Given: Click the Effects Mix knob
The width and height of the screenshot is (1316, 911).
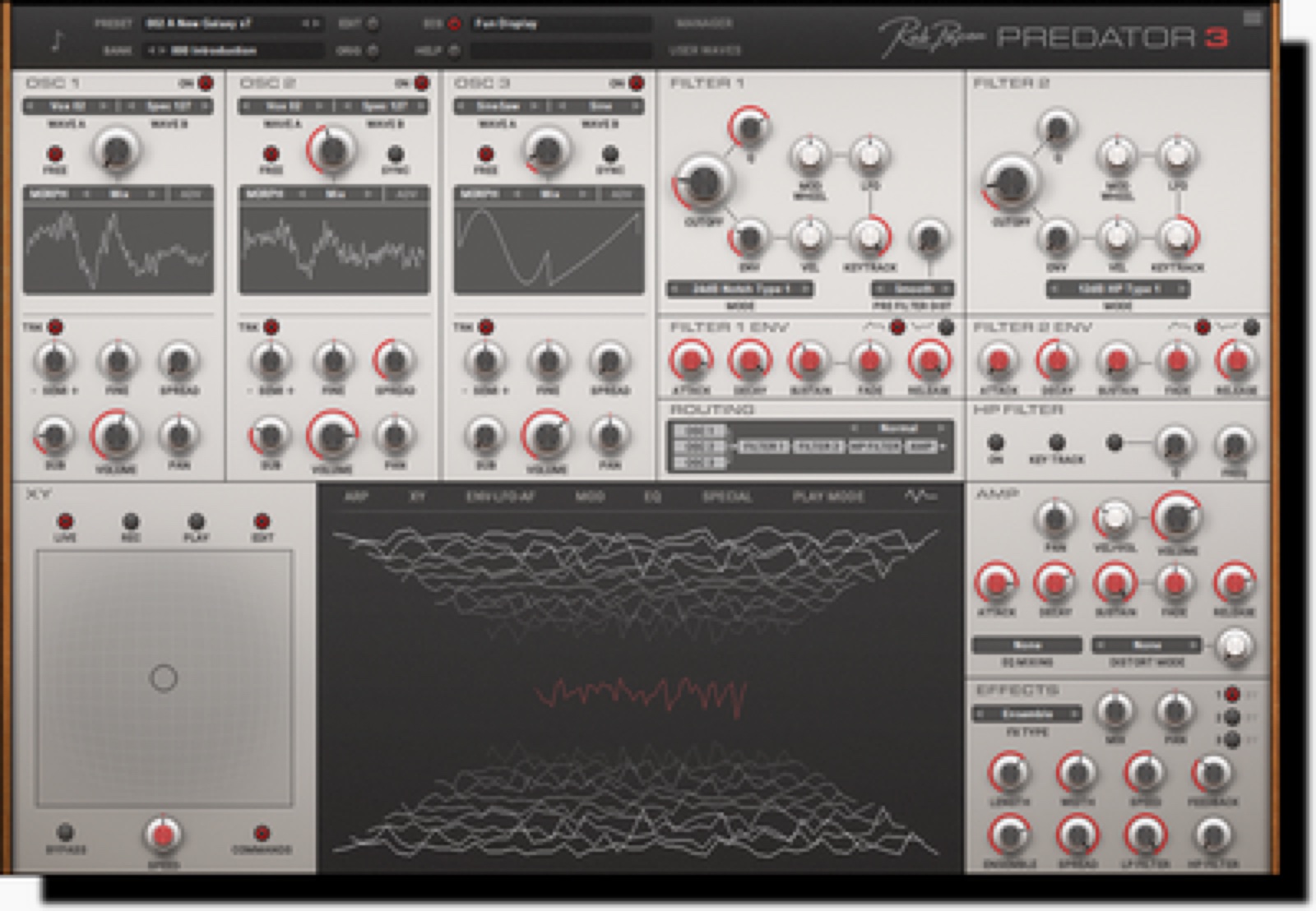Looking at the screenshot, I should [x=1114, y=710].
